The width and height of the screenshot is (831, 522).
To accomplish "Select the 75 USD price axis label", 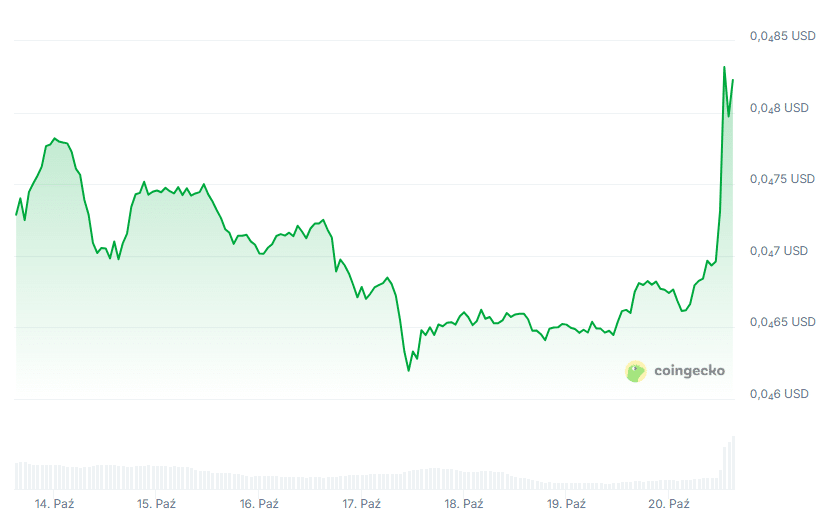I will coord(782,179).
